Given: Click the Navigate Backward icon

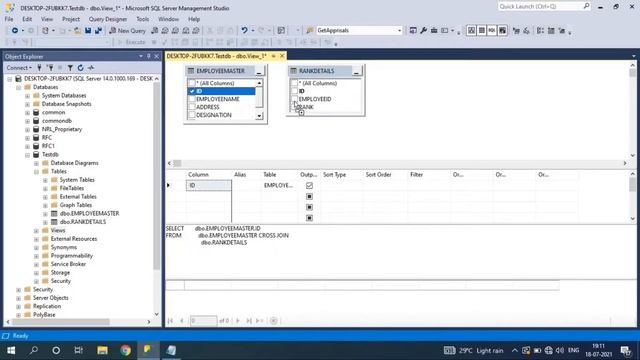Looking at the screenshot, I should (15, 31).
